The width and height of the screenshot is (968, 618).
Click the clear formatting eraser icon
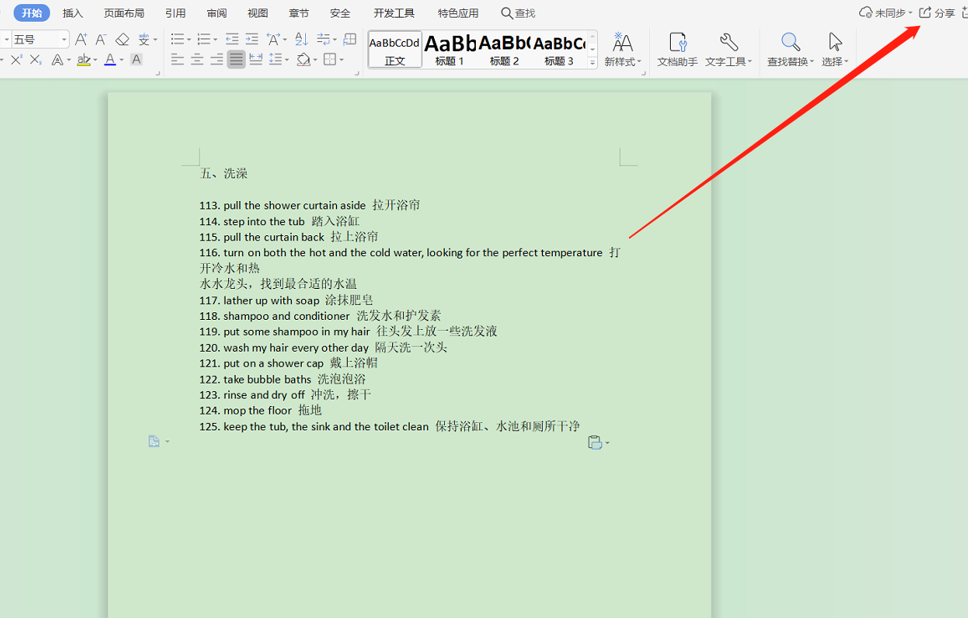pyautogui.click(x=122, y=39)
